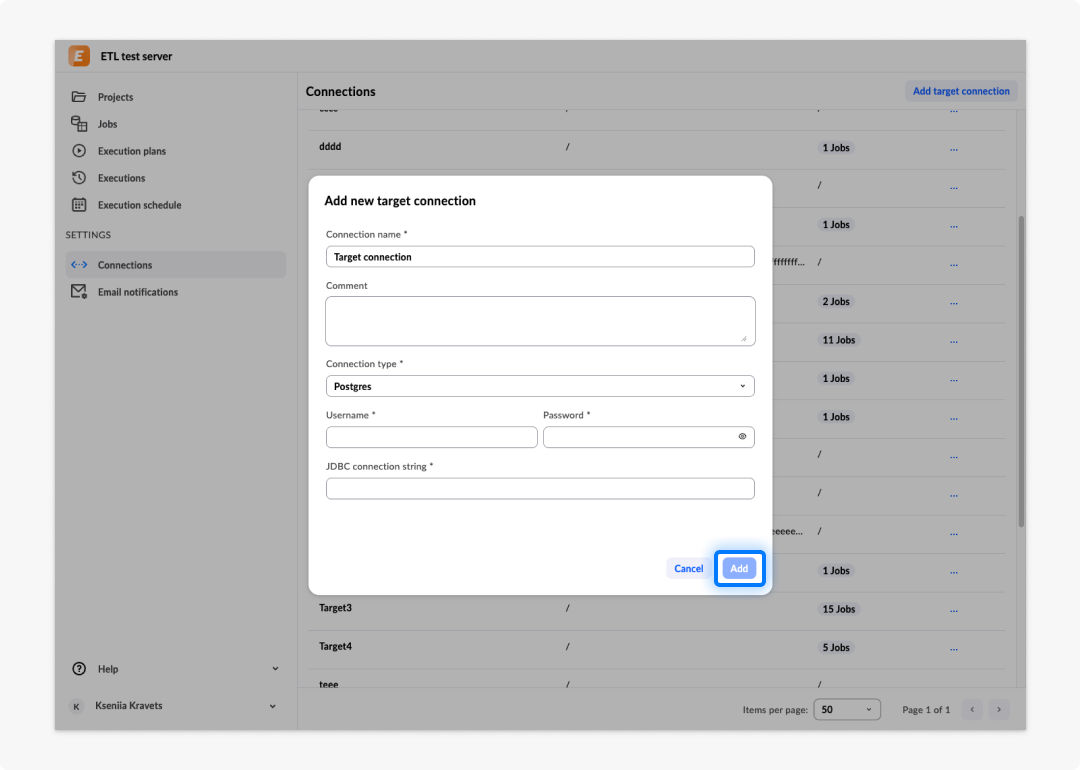1080x770 pixels.
Task: Click the Target3 connection name
Action: [335, 607]
